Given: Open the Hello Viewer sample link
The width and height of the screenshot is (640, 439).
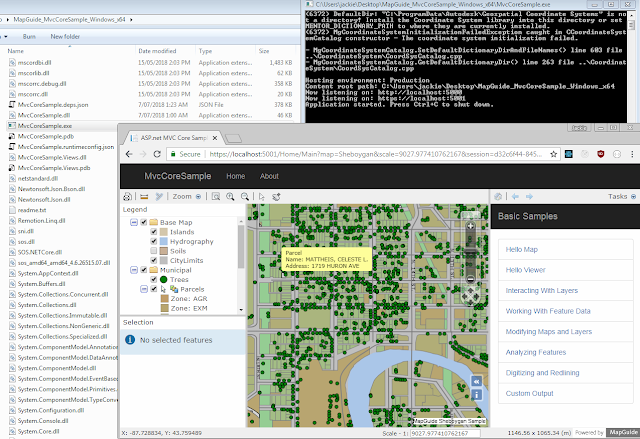Looking at the screenshot, I should click(525, 270).
